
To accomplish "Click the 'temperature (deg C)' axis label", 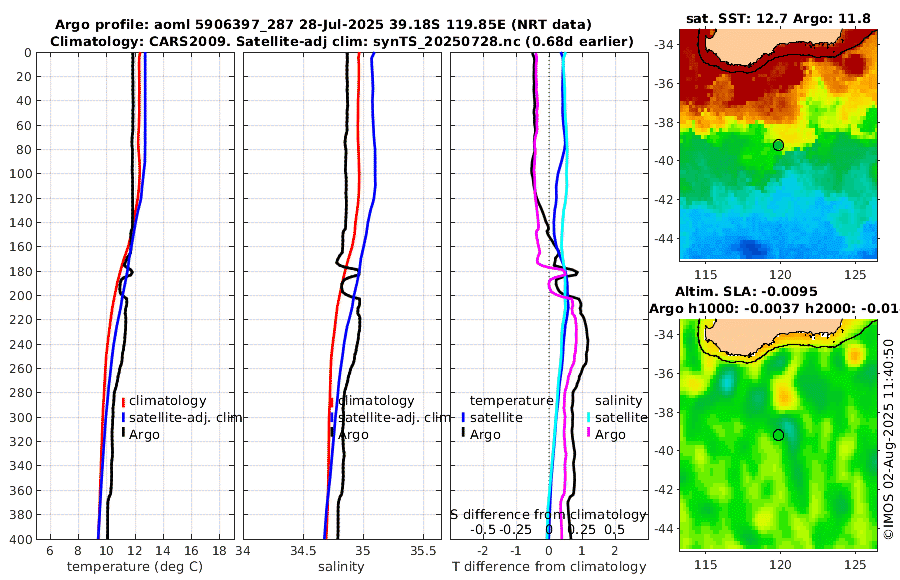I will coord(135,567).
